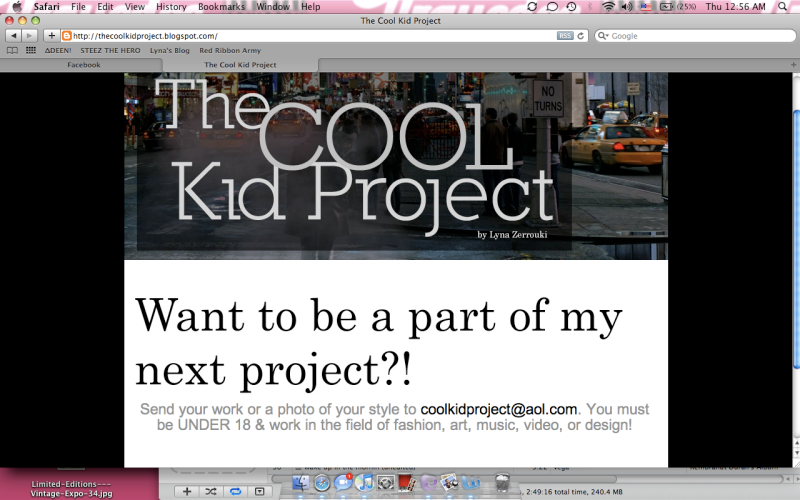Viewport: 800px width, 500px height.
Task: Open the Trash in the Dock
Action: [502, 482]
